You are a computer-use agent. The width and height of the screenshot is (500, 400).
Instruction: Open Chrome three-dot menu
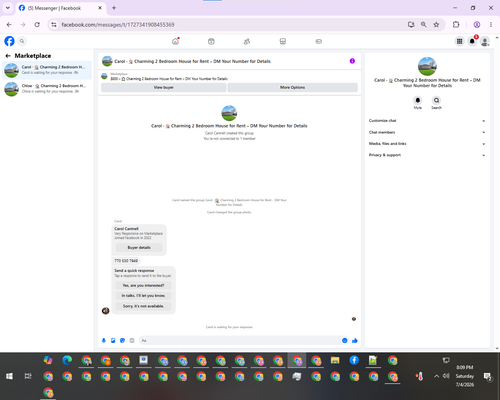point(491,24)
